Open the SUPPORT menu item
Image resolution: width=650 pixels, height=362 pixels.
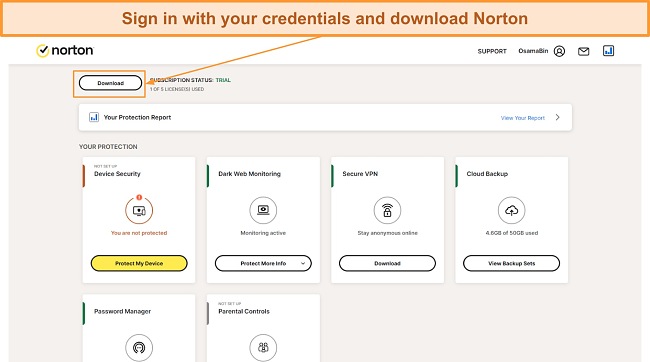click(x=492, y=51)
